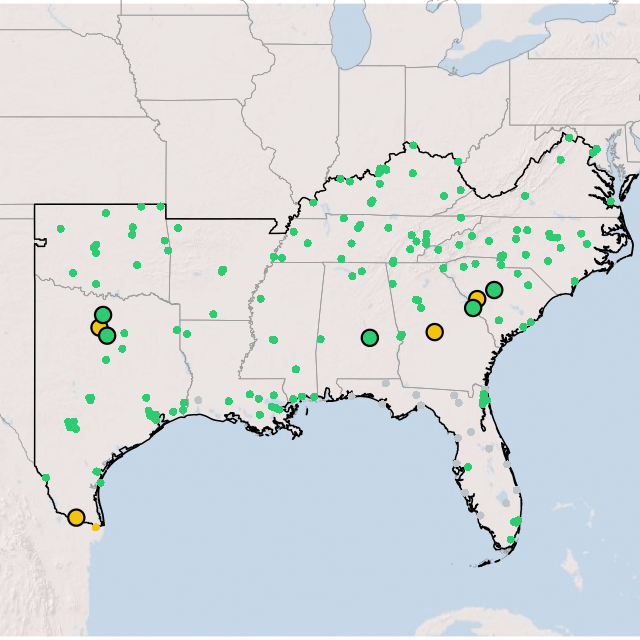Select topmost large green marker in north Texas
640x640 pixels.
coord(103,315)
